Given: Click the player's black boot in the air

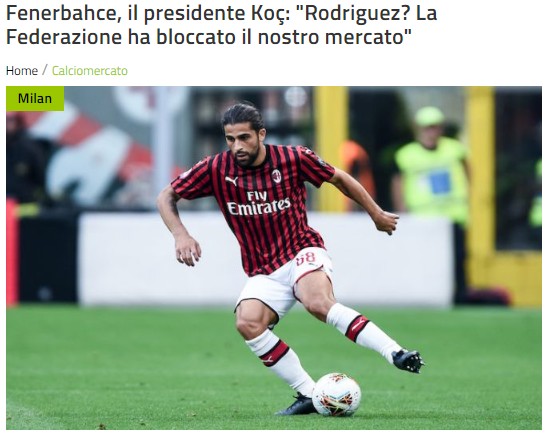Looking at the screenshot, I should [x=408, y=361].
